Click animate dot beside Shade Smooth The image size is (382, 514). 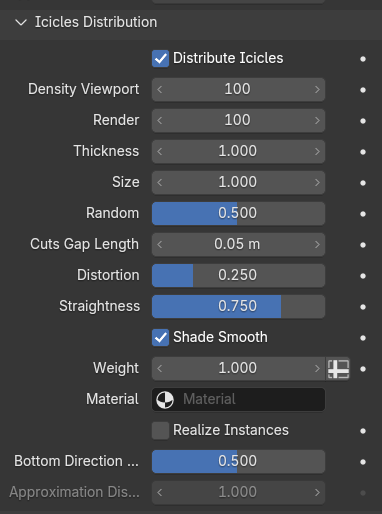(x=363, y=338)
